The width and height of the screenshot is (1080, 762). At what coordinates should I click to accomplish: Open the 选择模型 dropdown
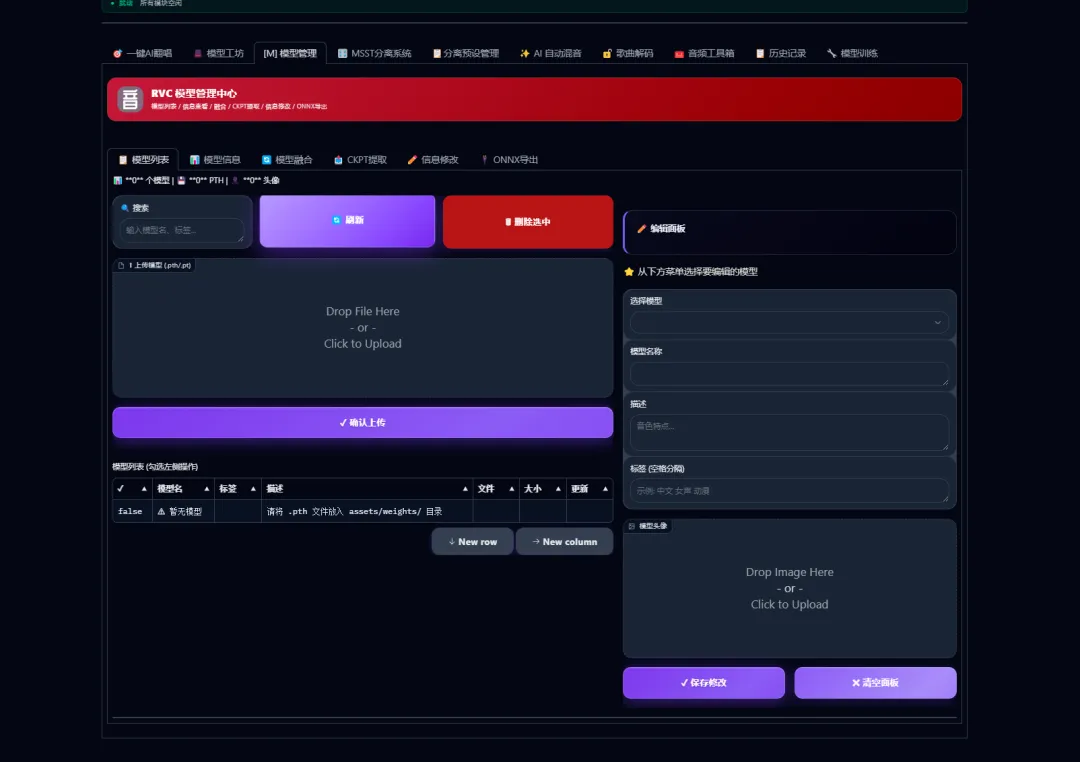click(x=789, y=322)
